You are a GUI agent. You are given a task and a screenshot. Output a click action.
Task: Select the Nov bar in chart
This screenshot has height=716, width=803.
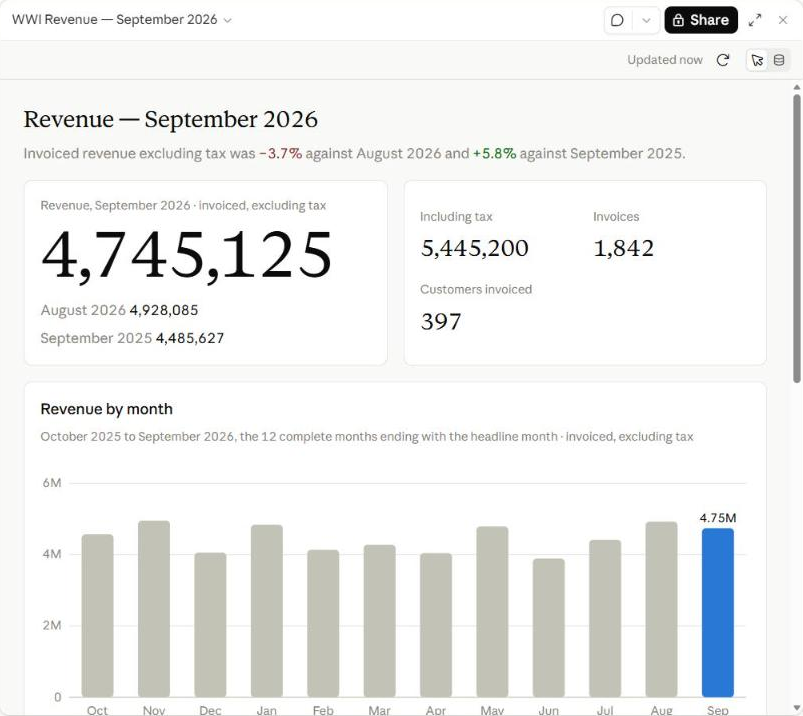click(154, 609)
